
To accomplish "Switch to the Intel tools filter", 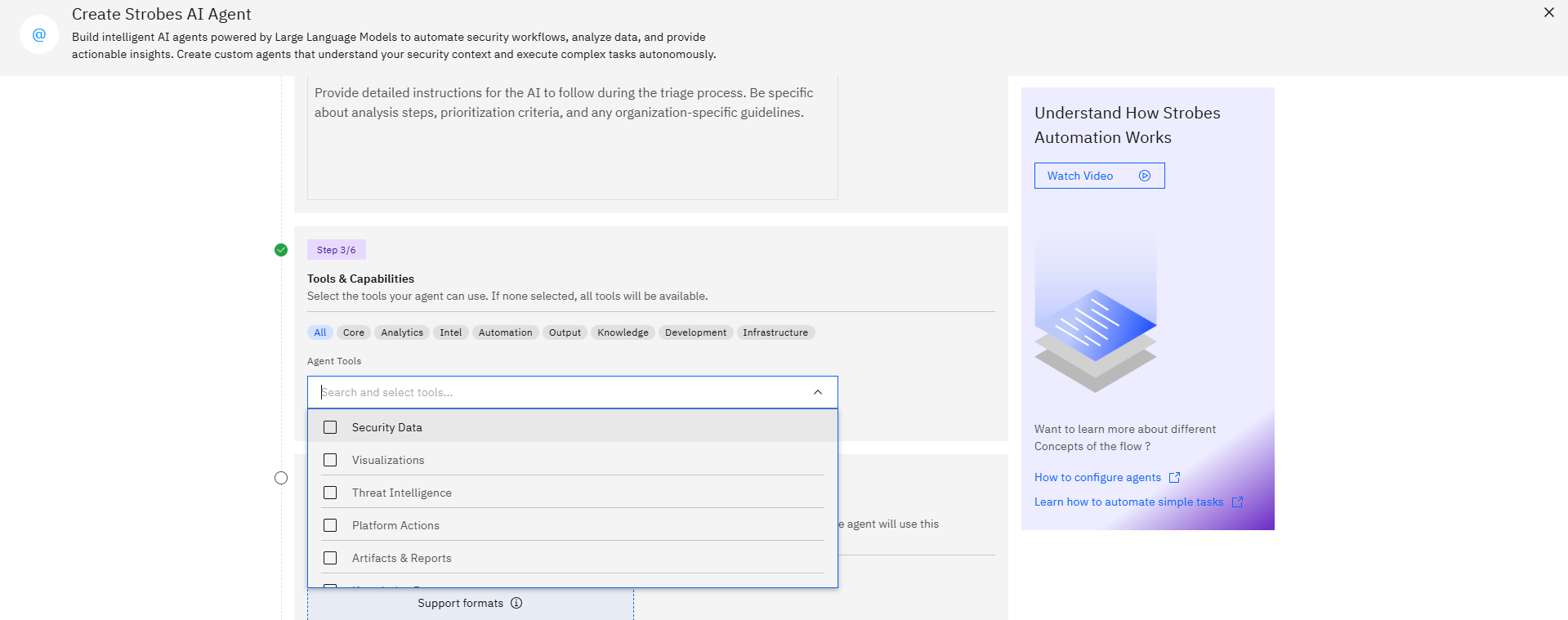I will click(451, 332).
